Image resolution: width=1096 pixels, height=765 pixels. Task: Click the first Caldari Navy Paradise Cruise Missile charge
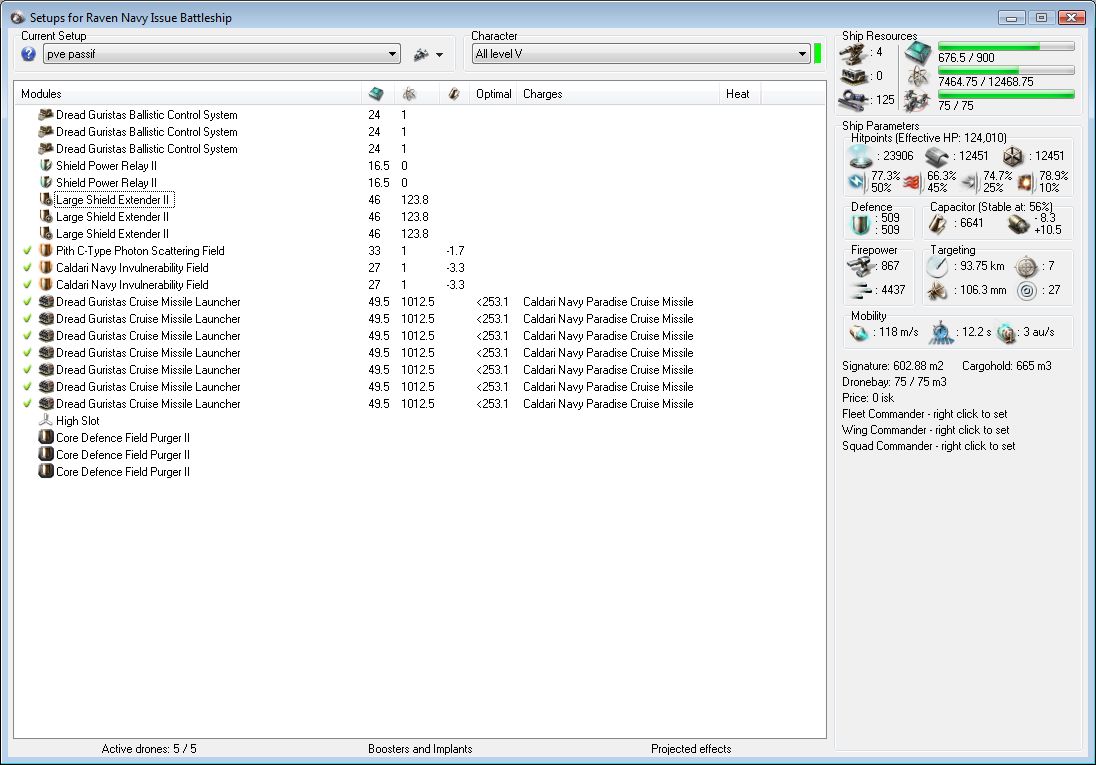pos(608,301)
